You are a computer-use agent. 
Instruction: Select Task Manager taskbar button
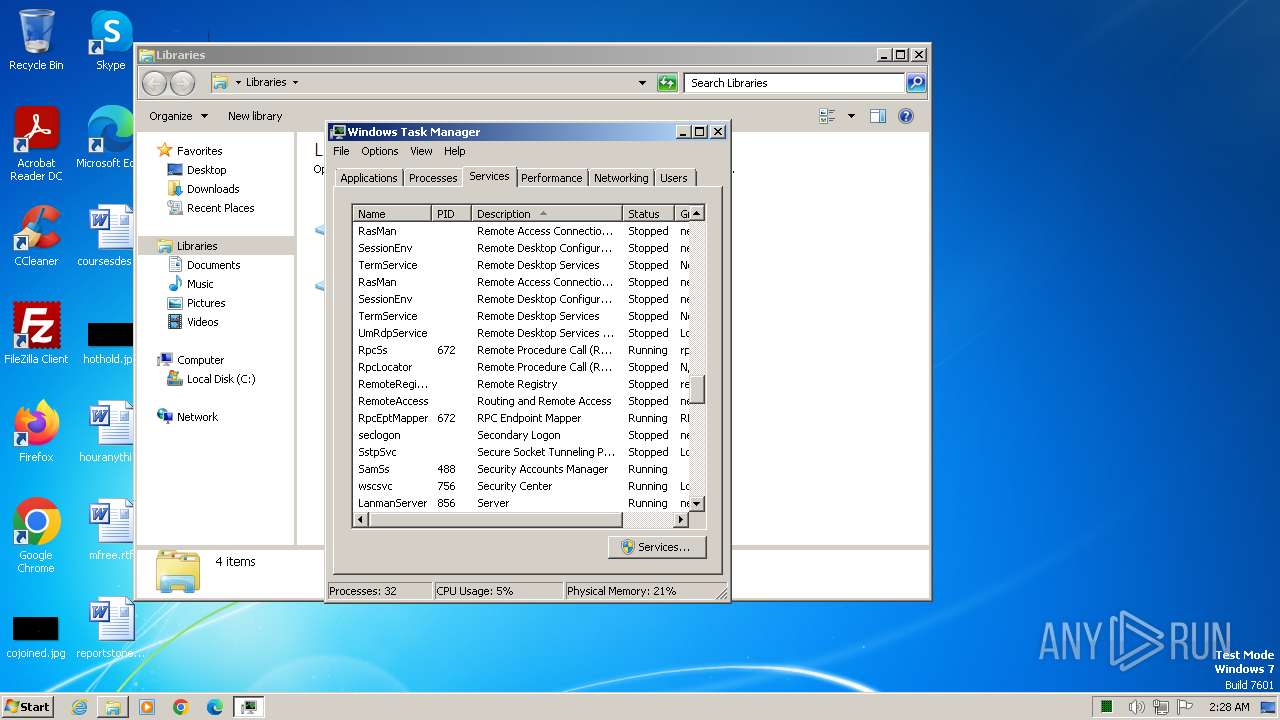click(249, 707)
